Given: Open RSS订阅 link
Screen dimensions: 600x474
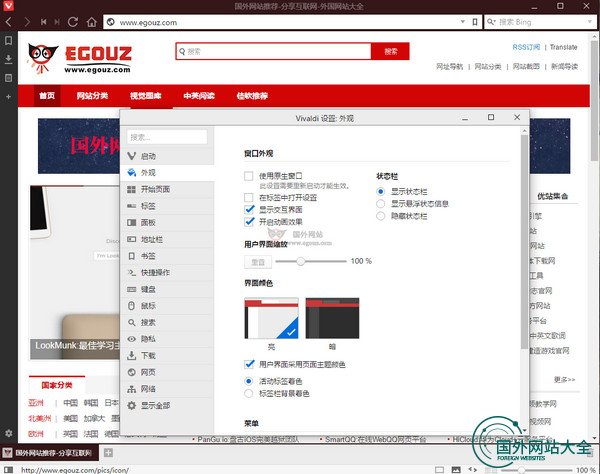Looking at the screenshot, I should pos(526,47).
